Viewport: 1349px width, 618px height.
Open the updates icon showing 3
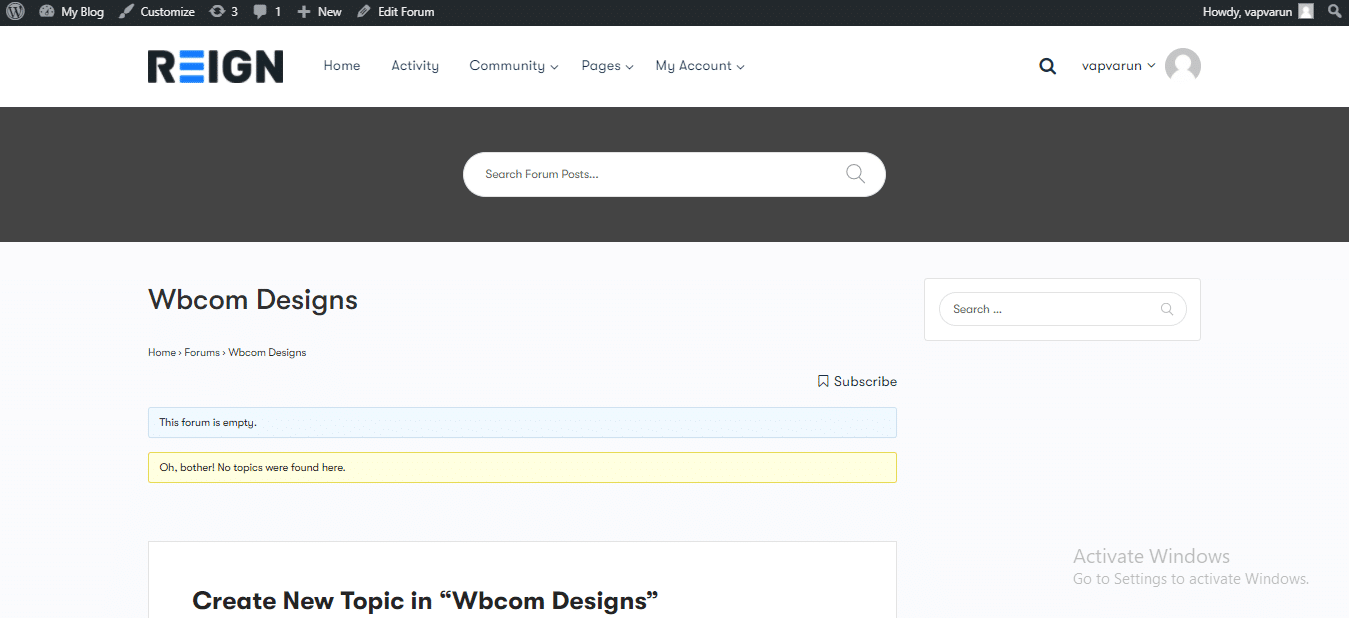(x=224, y=12)
